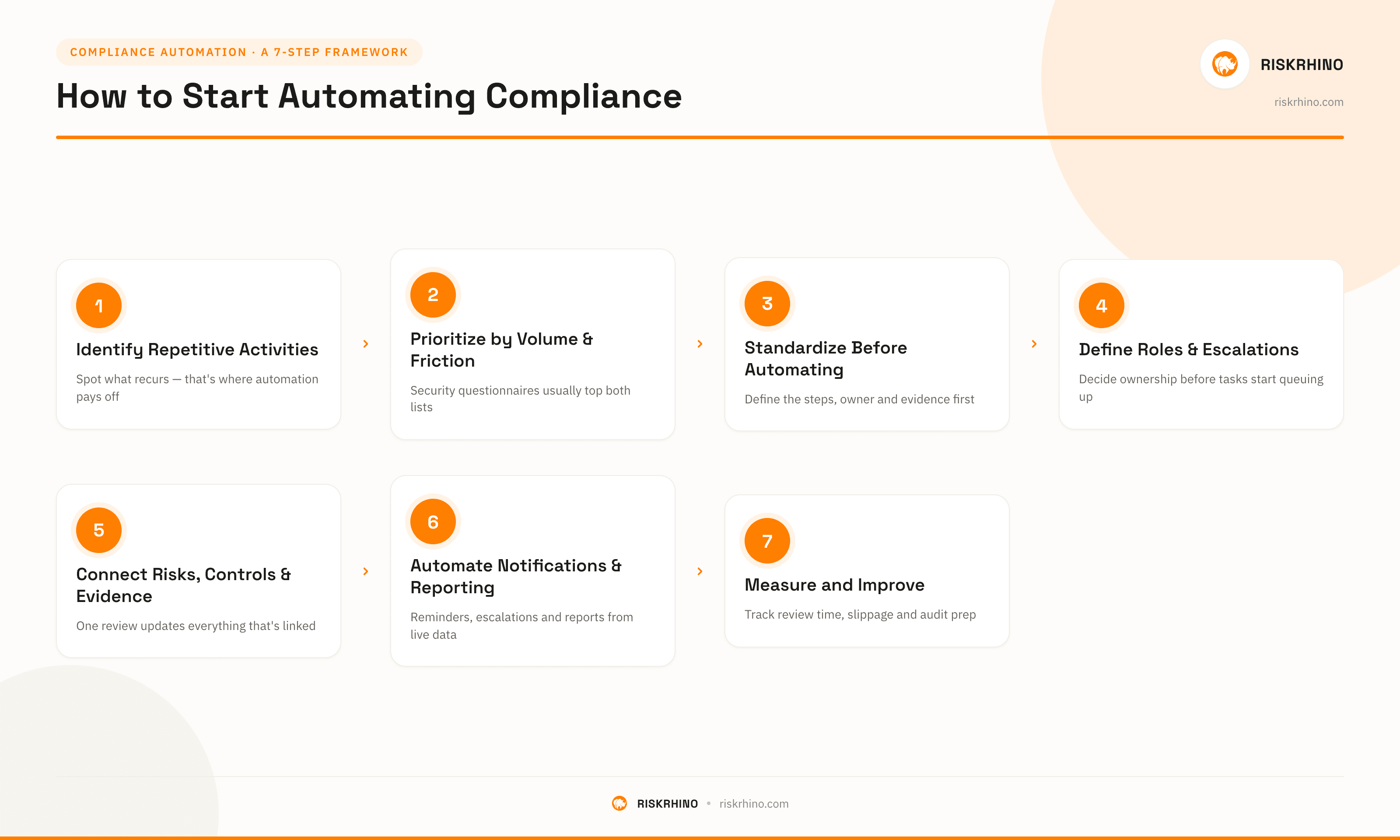
Task: Select 'Connect Risks, Controls & Evidence' heading
Action: pyautogui.click(x=183, y=585)
